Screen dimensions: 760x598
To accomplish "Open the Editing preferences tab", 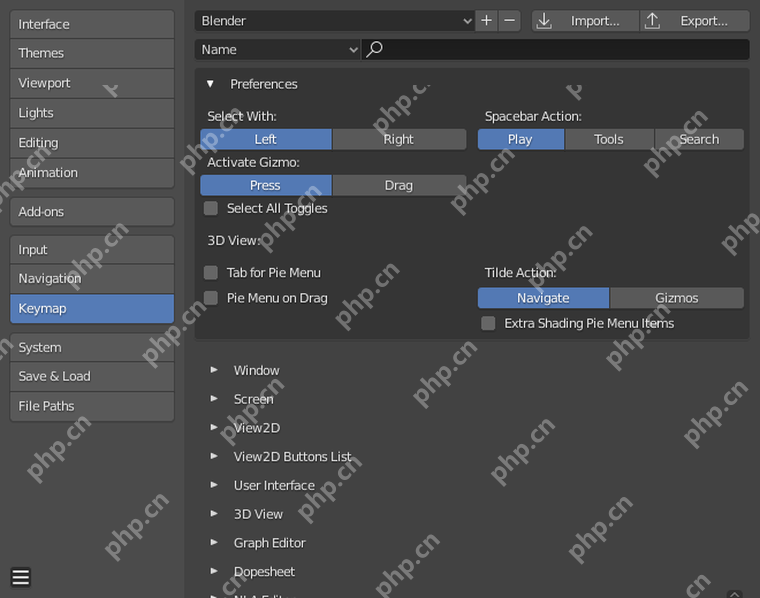I will (x=92, y=143).
